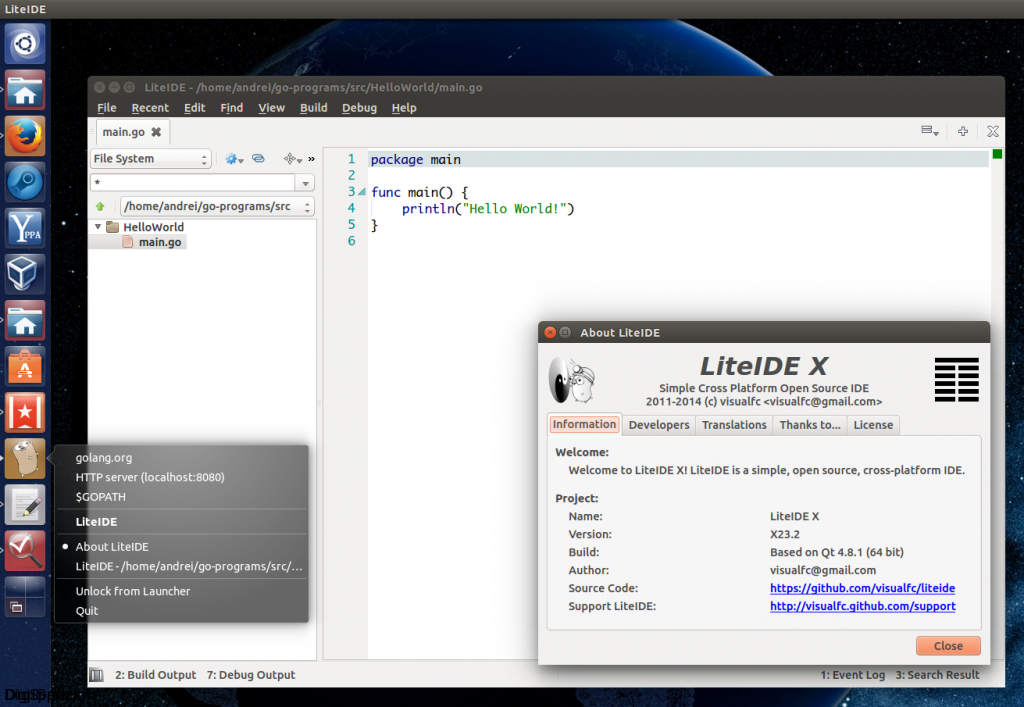
Task: Toggle the Debug Output panel
Action: (252, 674)
